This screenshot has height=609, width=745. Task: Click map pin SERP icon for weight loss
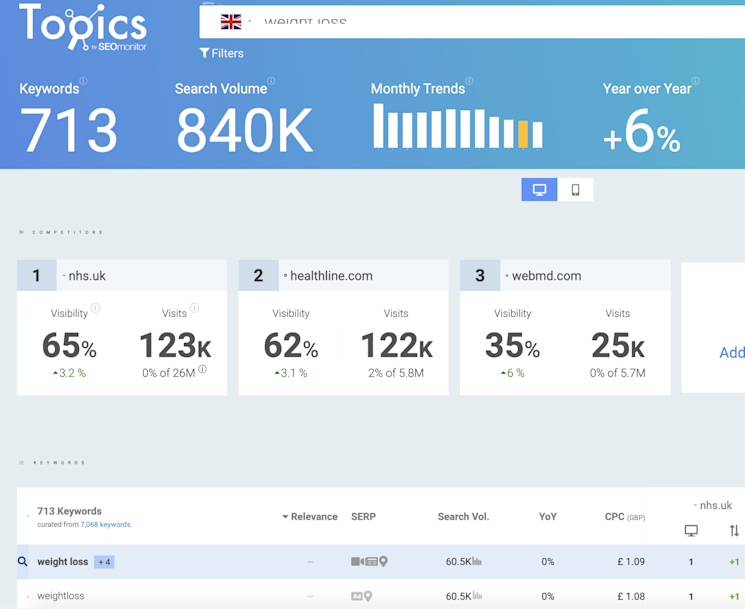click(x=383, y=561)
